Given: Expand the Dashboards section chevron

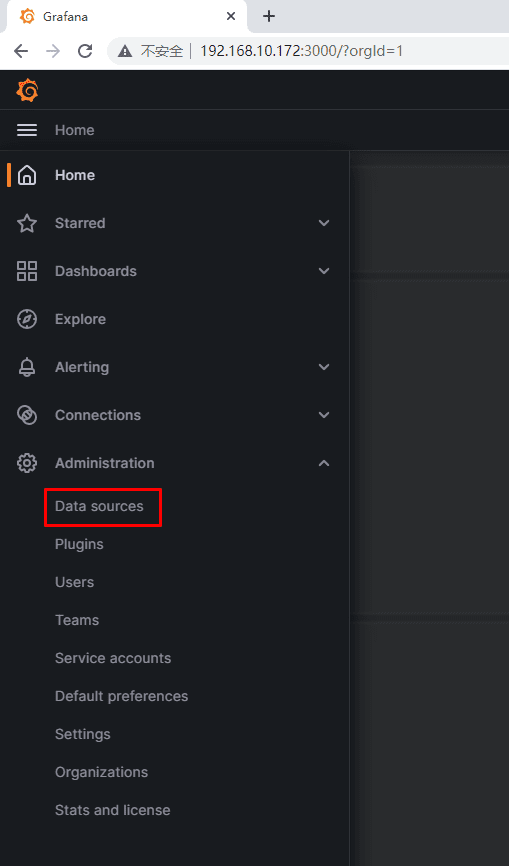Looking at the screenshot, I should [x=324, y=271].
